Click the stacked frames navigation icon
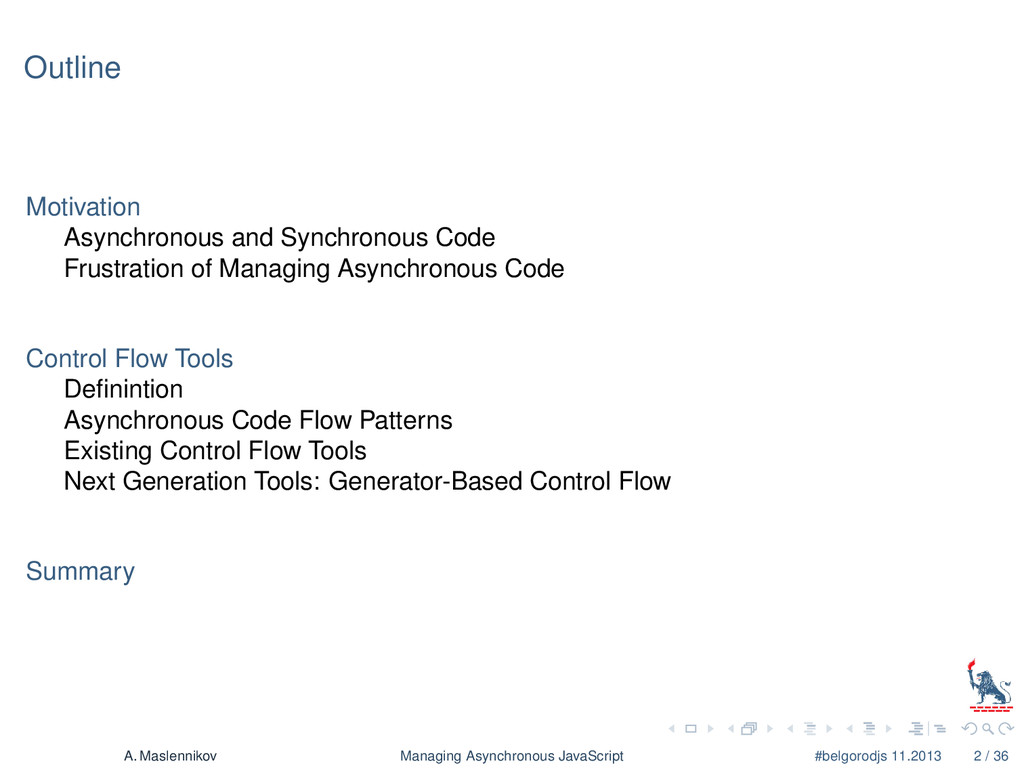Image resolution: width=1024 pixels, height=768 pixels. [x=750, y=728]
